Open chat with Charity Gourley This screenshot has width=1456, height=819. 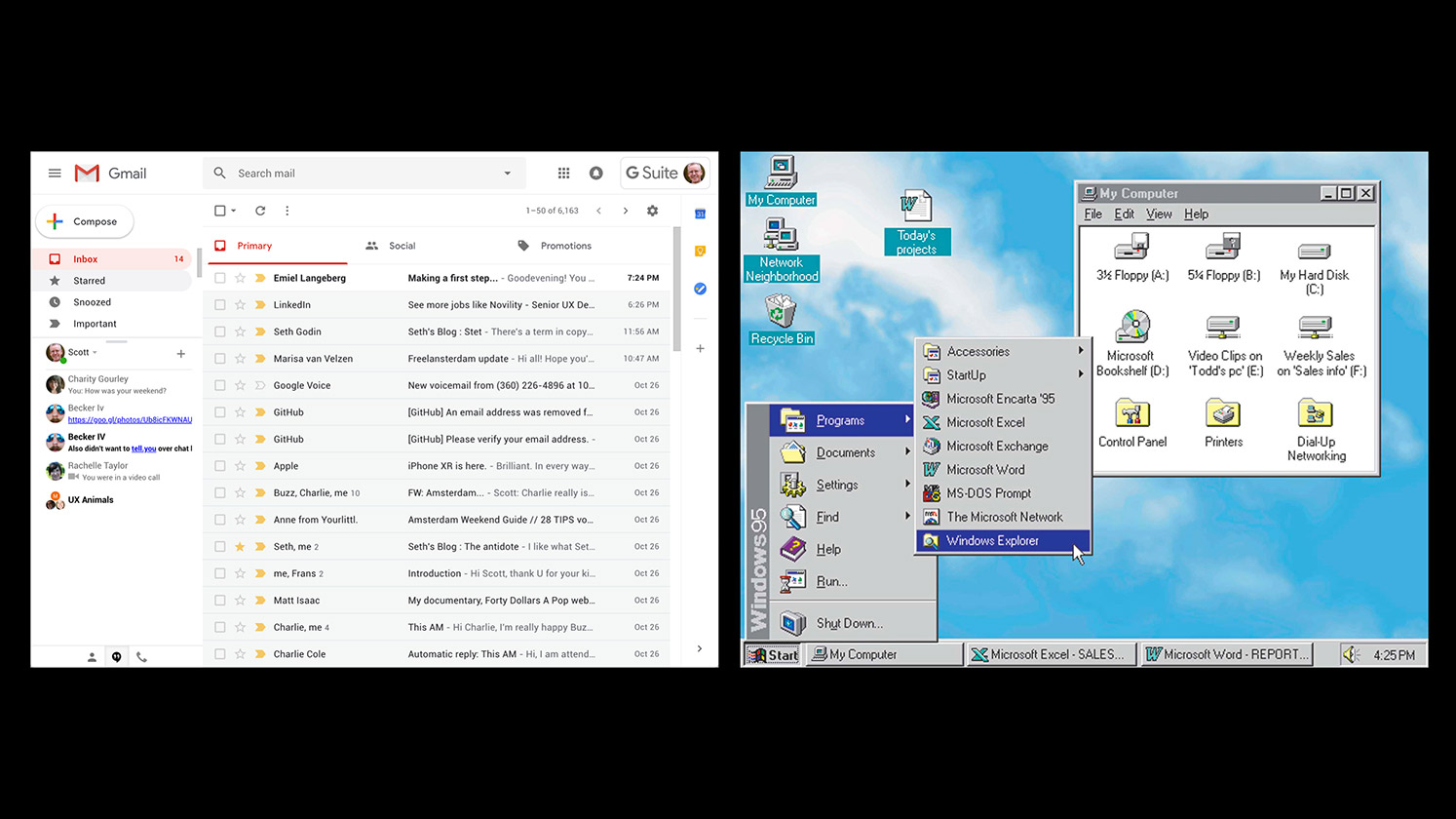point(117,384)
